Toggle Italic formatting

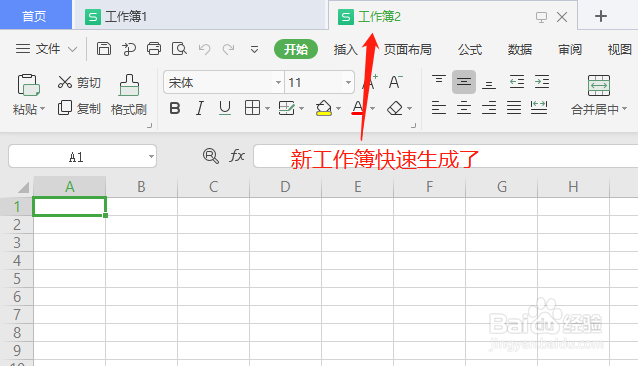pyautogui.click(x=199, y=109)
